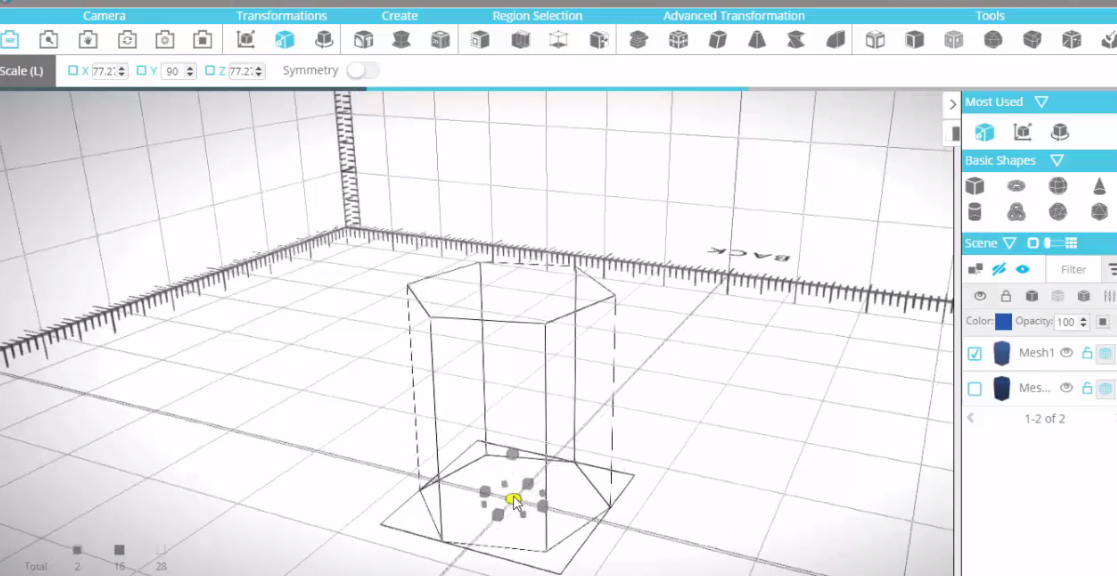The image size is (1117, 576).
Task: Select the Taper tool icon
Action: click(x=757, y=40)
